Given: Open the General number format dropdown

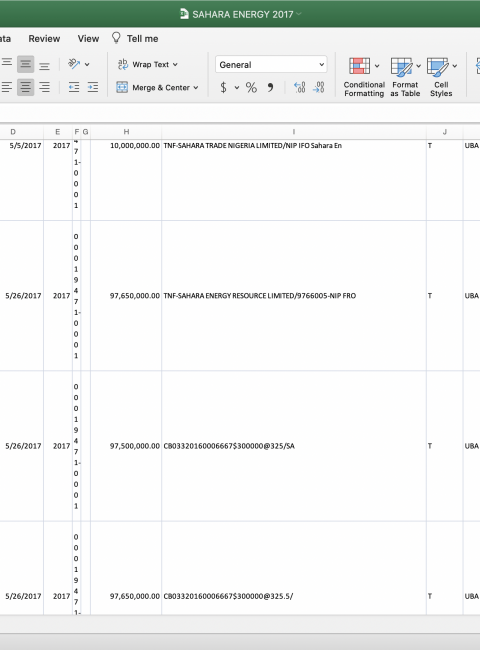Looking at the screenshot, I should pyautogui.click(x=271, y=65).
